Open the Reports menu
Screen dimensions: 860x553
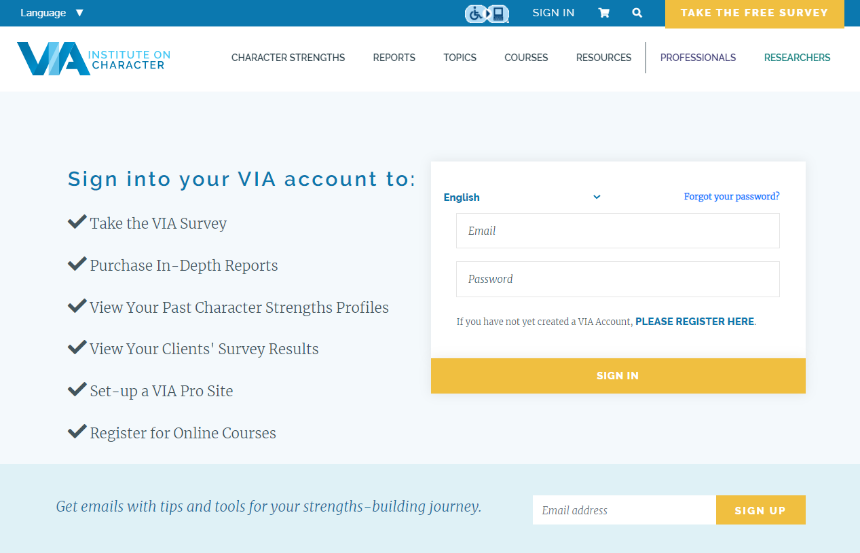[x=394, y=58]
